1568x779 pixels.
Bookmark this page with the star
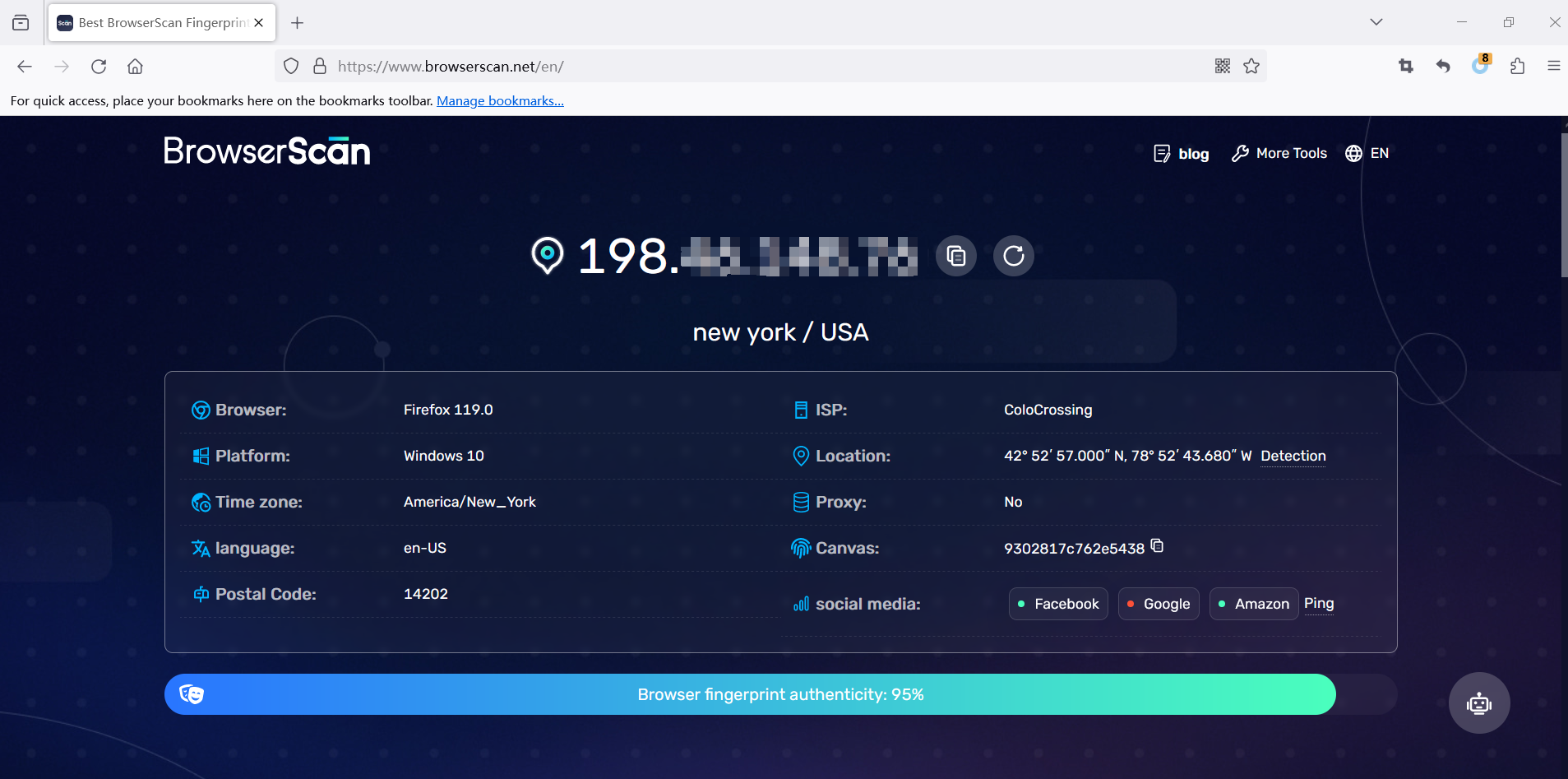1251,66
